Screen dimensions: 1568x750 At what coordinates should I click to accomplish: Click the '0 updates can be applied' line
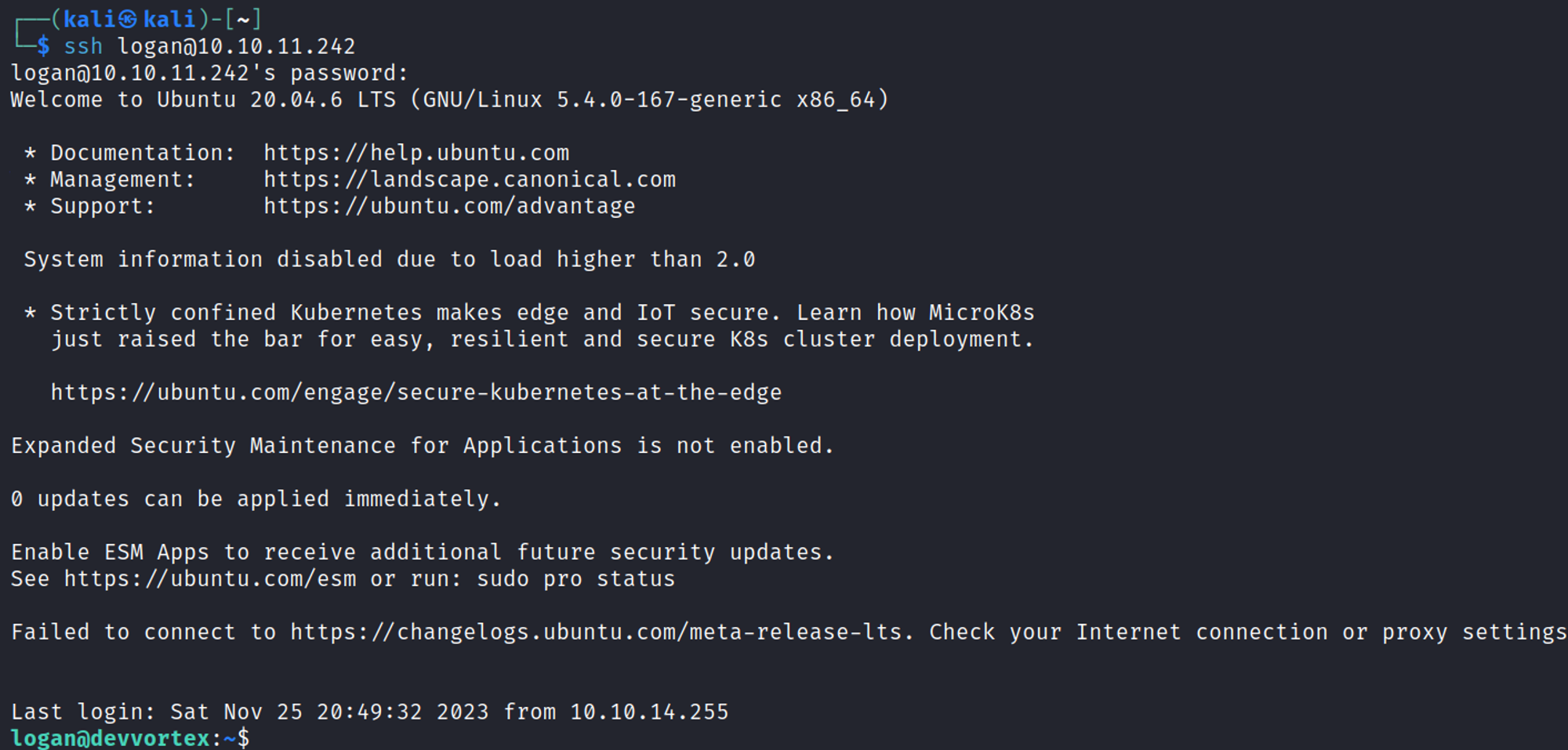(256, 499)
